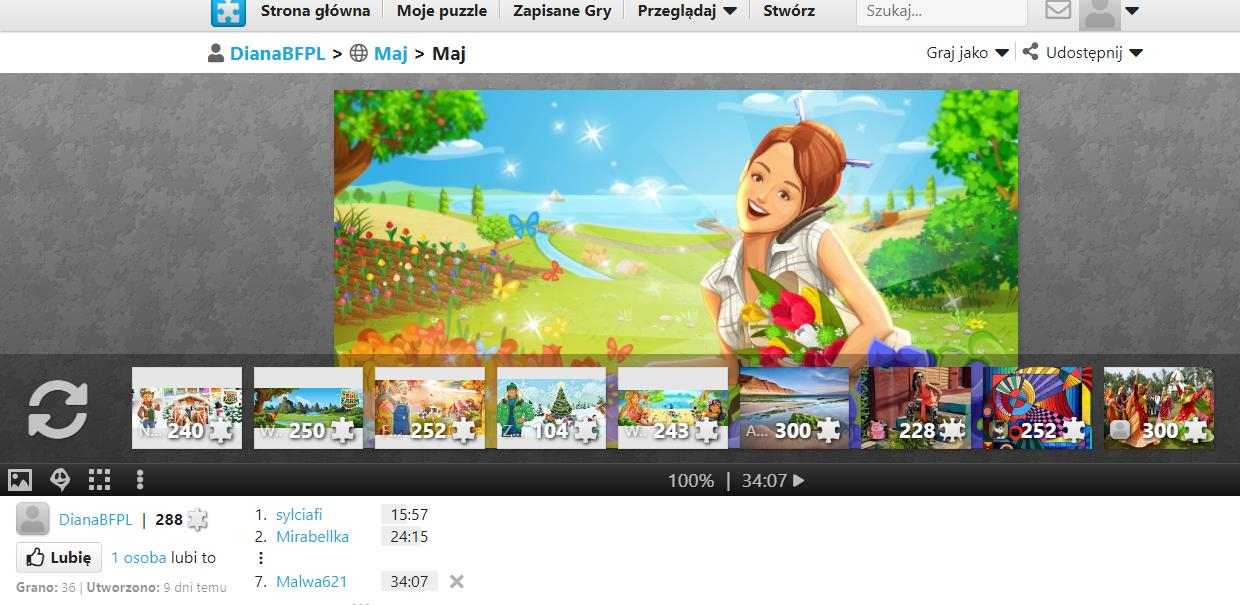Open Mirabellka leaderboard profile
Screen dimensions: 1240x605
(x=312, y=537)
